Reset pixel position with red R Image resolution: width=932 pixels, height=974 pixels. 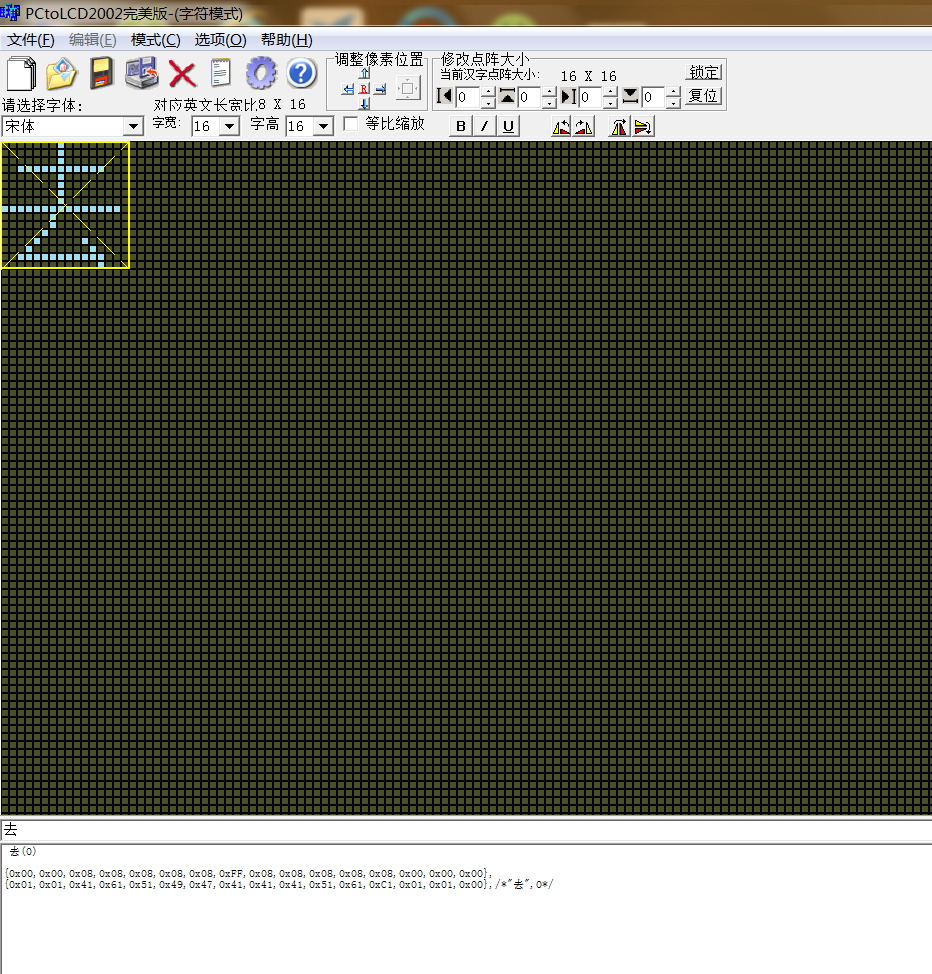pos(363,89)
